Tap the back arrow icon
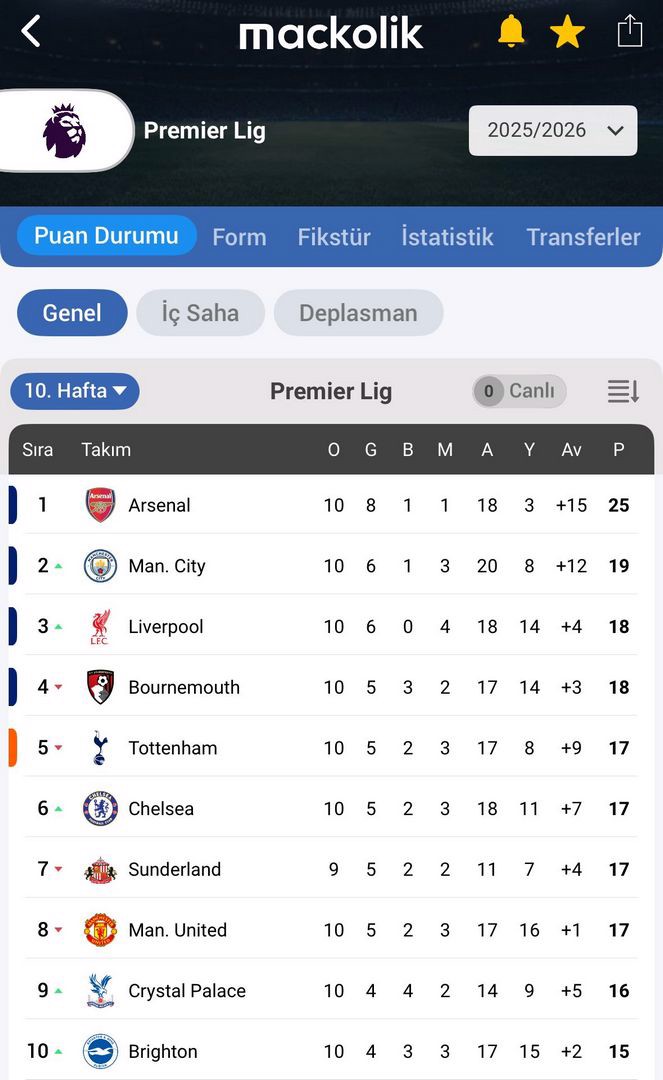Screen dimensions: 663x1080 31,32
